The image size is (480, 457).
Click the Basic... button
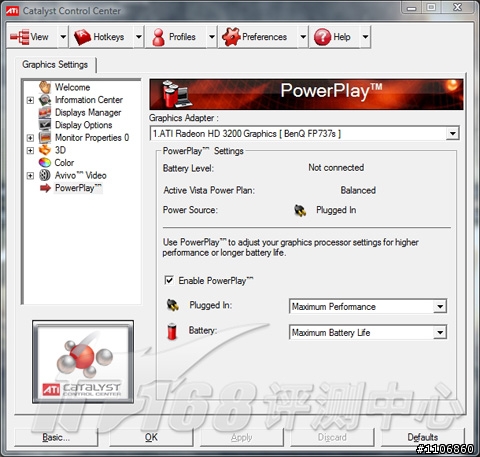coord(56,437)
